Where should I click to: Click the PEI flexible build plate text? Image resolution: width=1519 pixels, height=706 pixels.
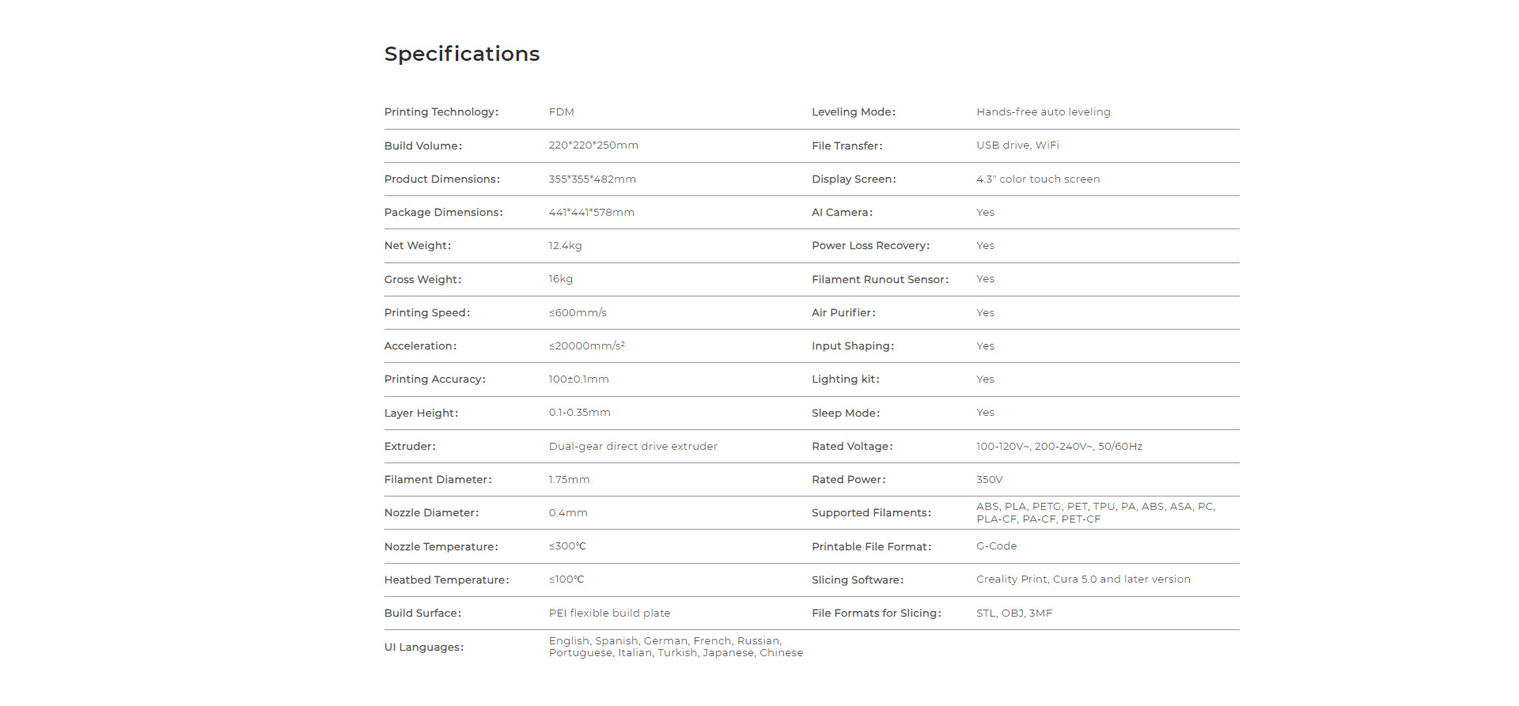[x=609, y=613]
